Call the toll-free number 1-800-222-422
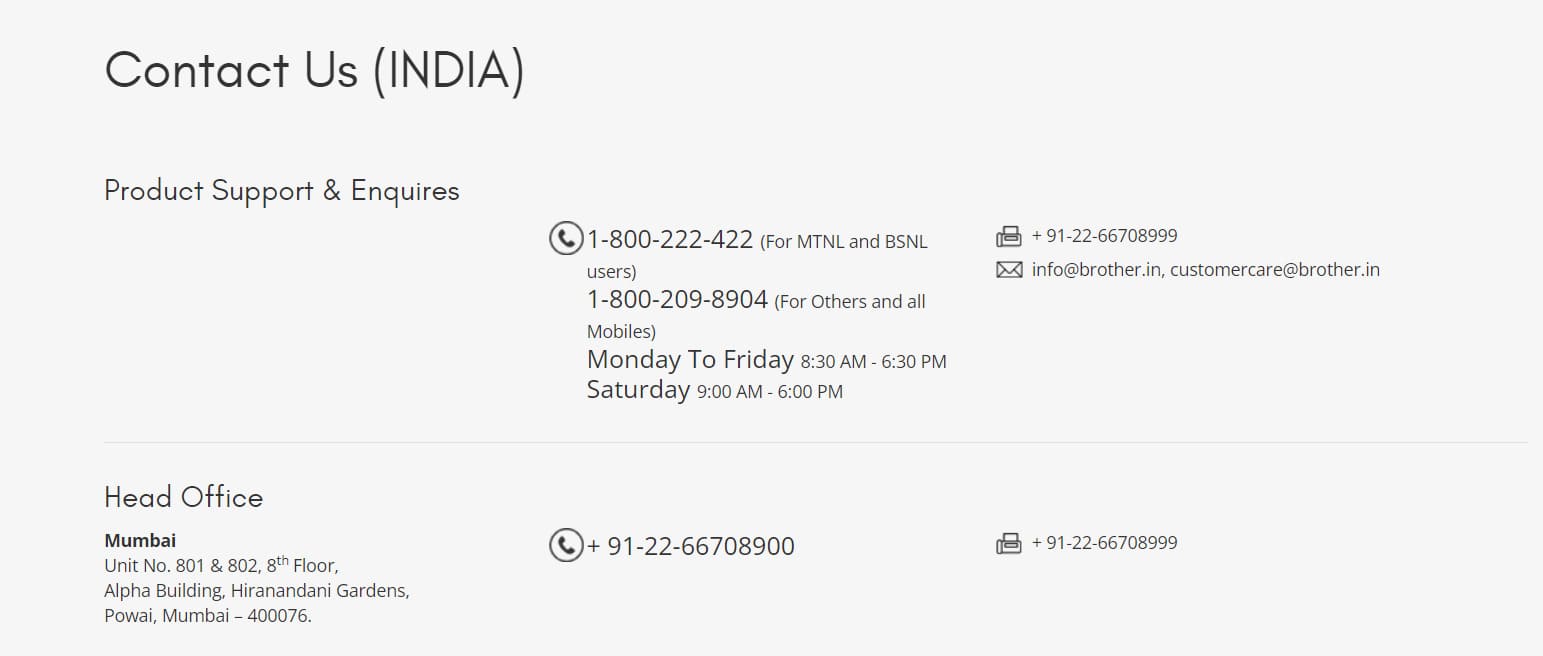This screenshot has height=656, width=1543. click(669, 240)
